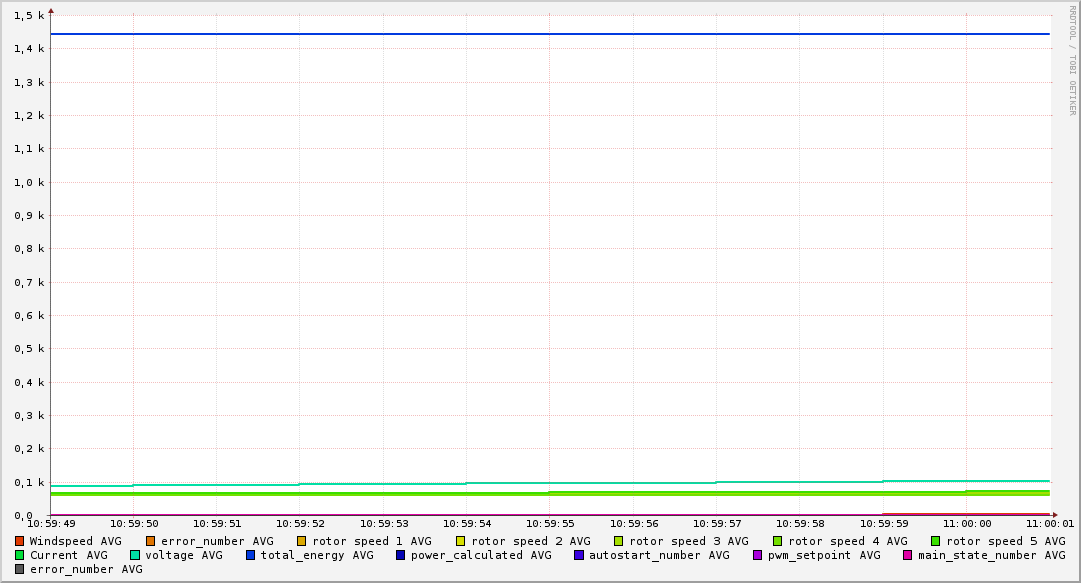This screenshot has height=583, width=1081.
Task: Select the total_energy AVG legend label
Action: (x=317, y=555)
